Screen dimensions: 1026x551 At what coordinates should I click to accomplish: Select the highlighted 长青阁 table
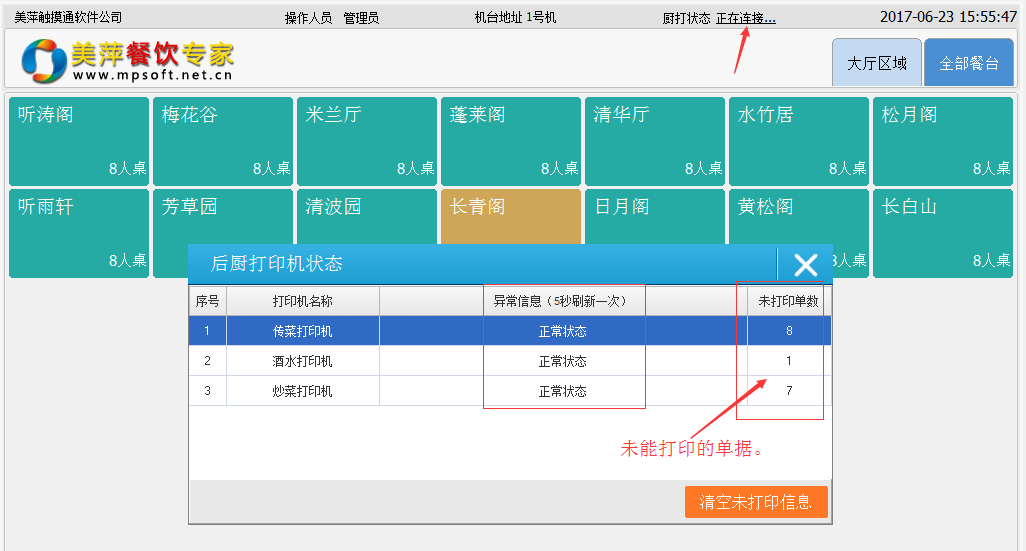pyautogui.click(x=510, y=215)
